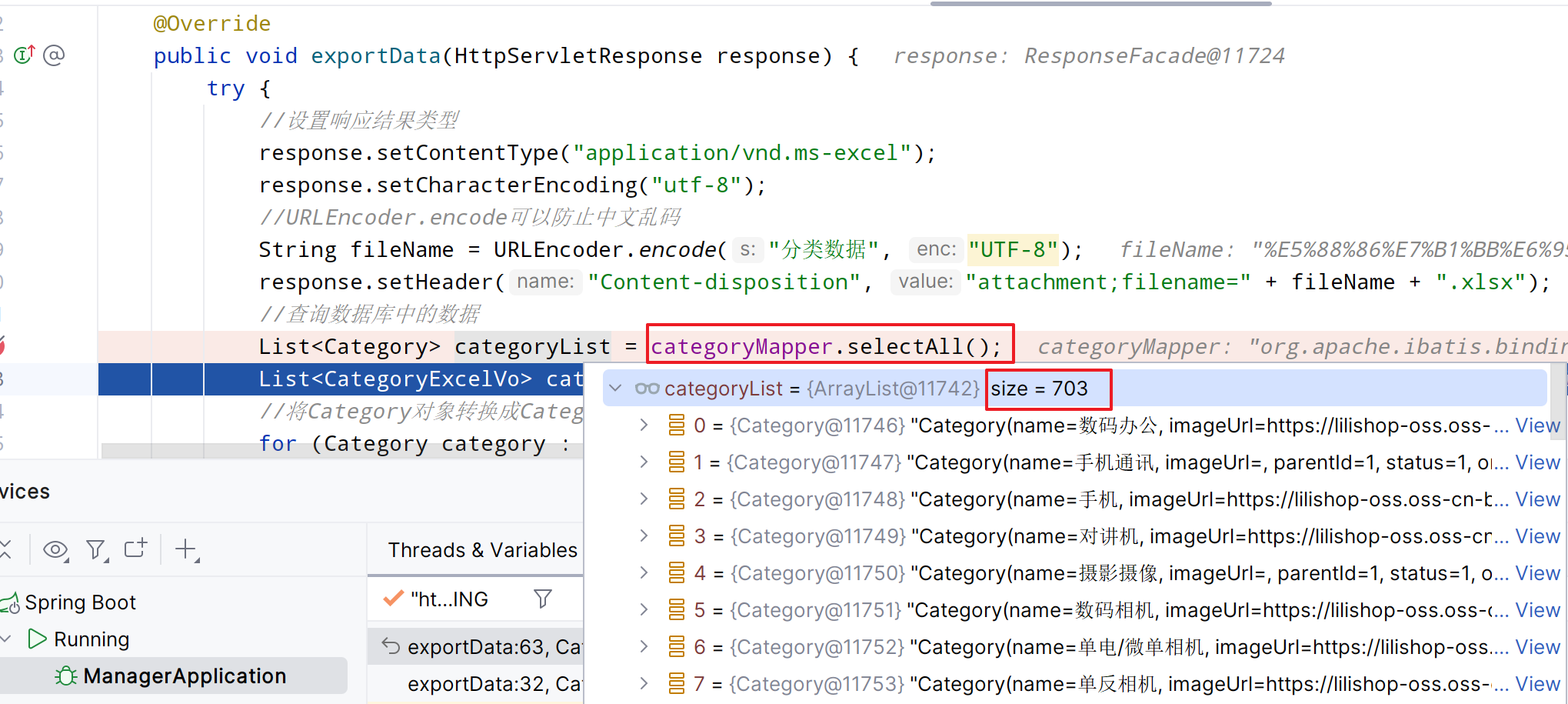The width and height of the screenshot is (1568, 704).
Task: Expand list element 6 单电/微单相机
Action: (x=644, y=647)
